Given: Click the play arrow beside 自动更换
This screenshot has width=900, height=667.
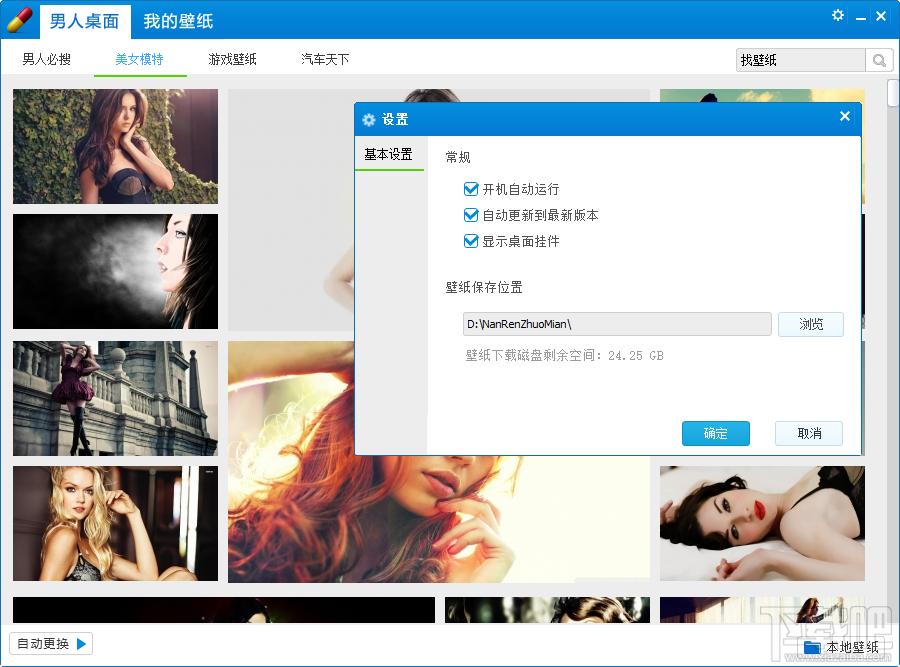Looking at the screenshot, I should coord(82,643).
